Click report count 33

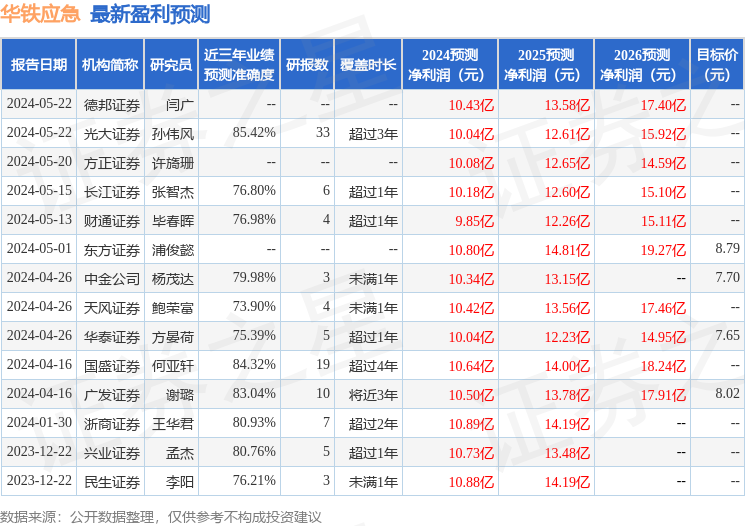[323, 133]
